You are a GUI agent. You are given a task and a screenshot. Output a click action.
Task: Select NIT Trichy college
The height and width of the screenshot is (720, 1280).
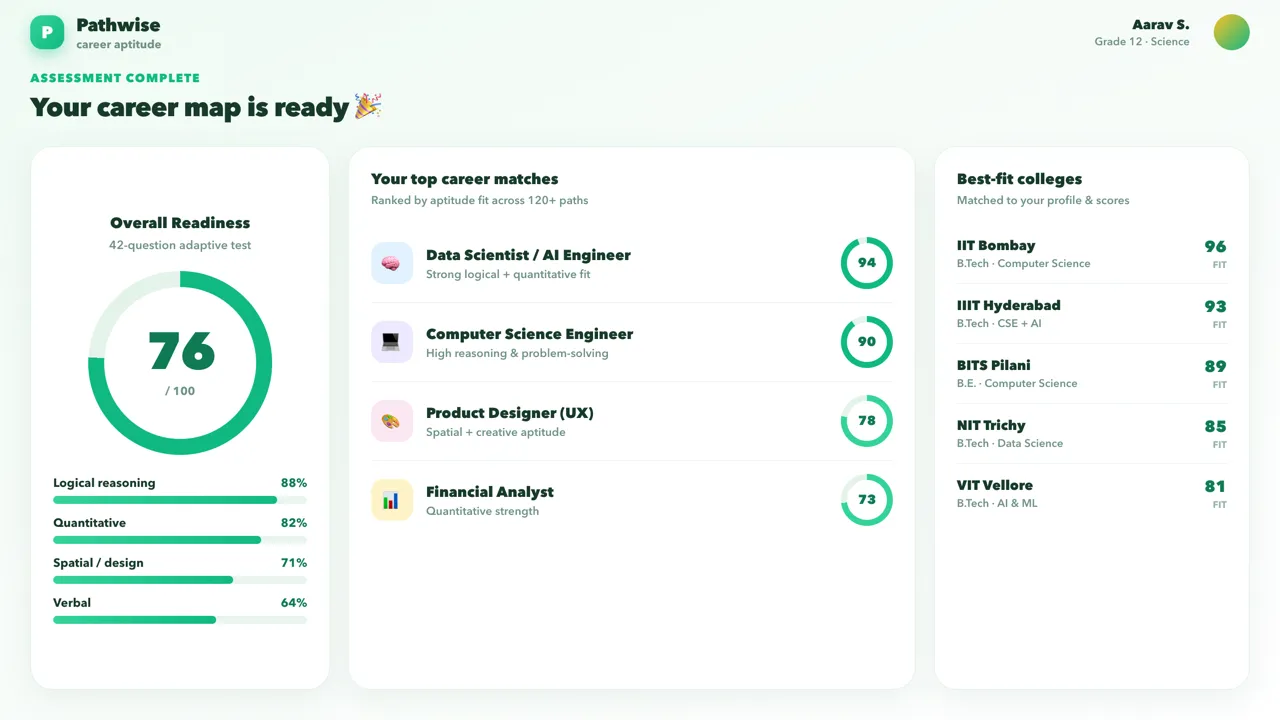(1092, 434)
